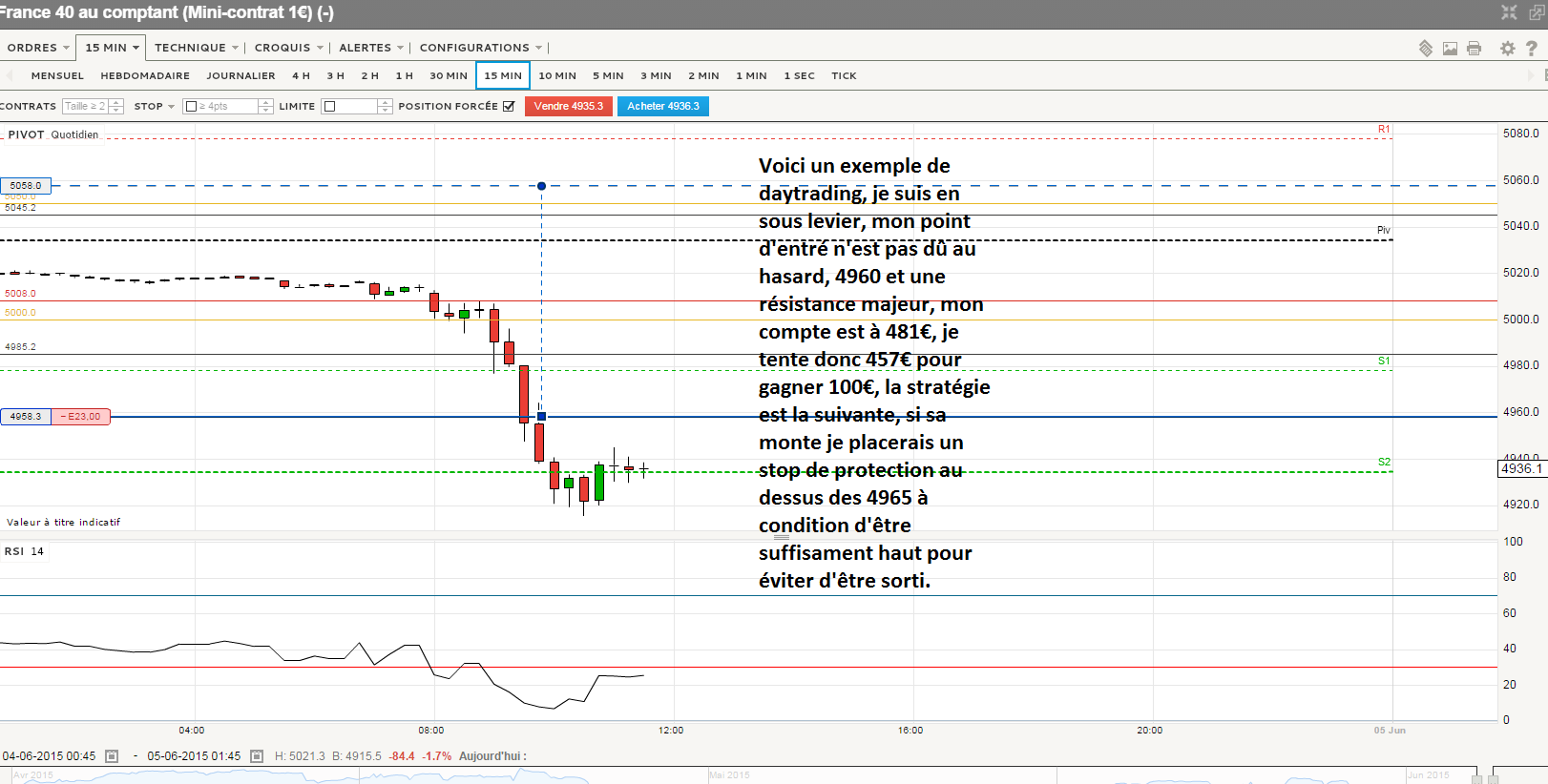Select the Journalier timeframe
The height and width of the screenshot is (784, 1548).
point(241,75)
